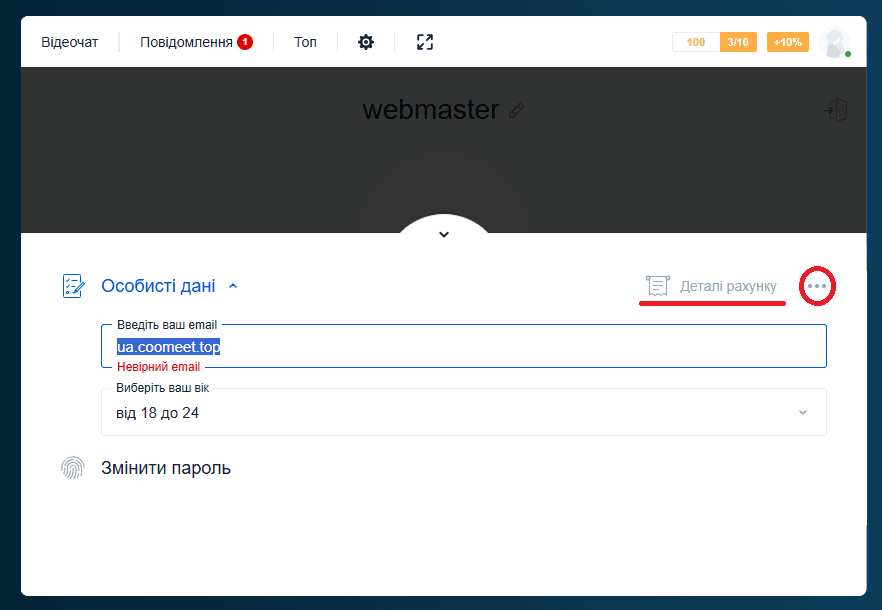The image size is (882, 610).
Task: Click the down chevron under profile header
Action: click(x=444, y=235)
